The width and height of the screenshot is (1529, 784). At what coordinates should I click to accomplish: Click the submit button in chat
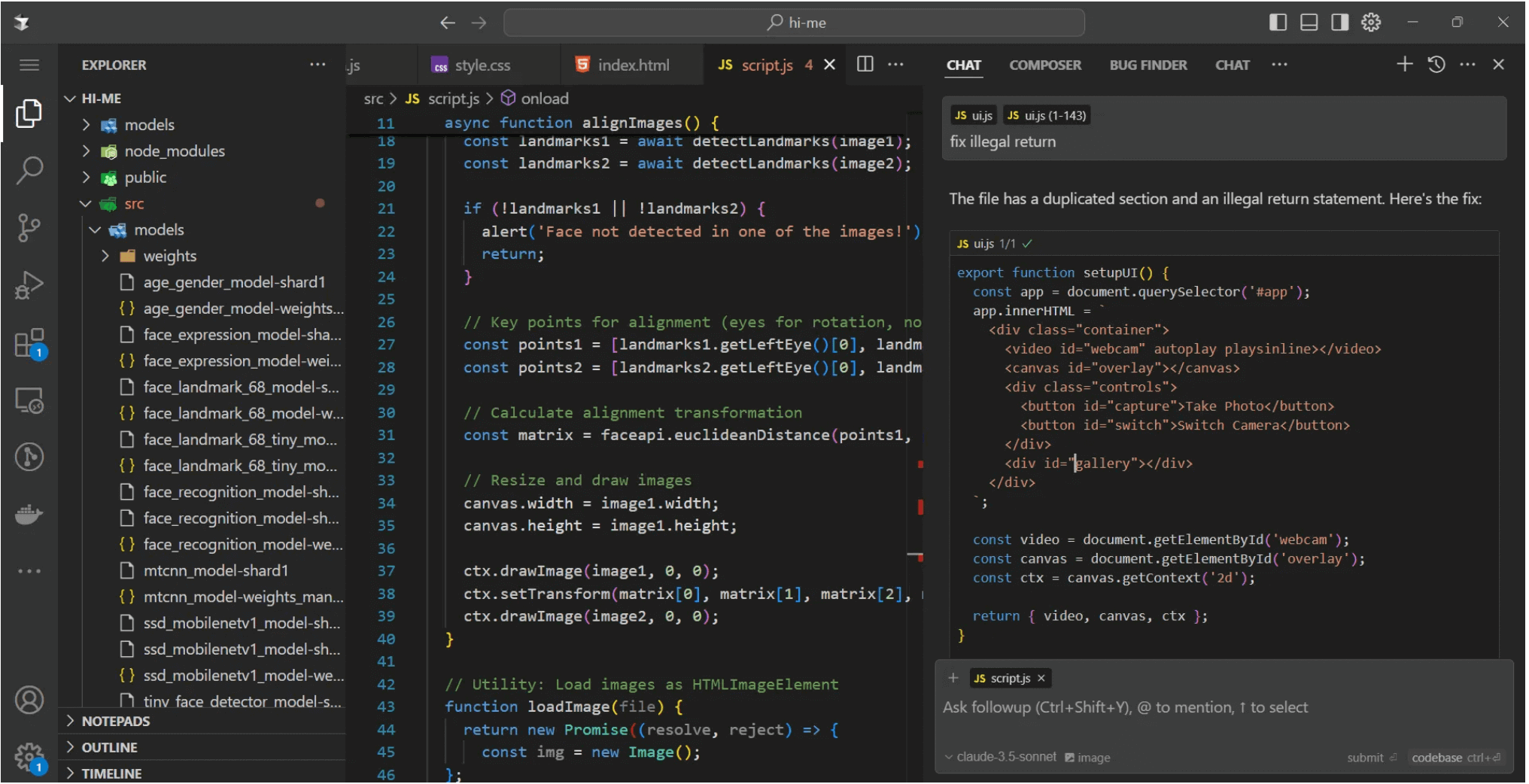click(1371, 758)
